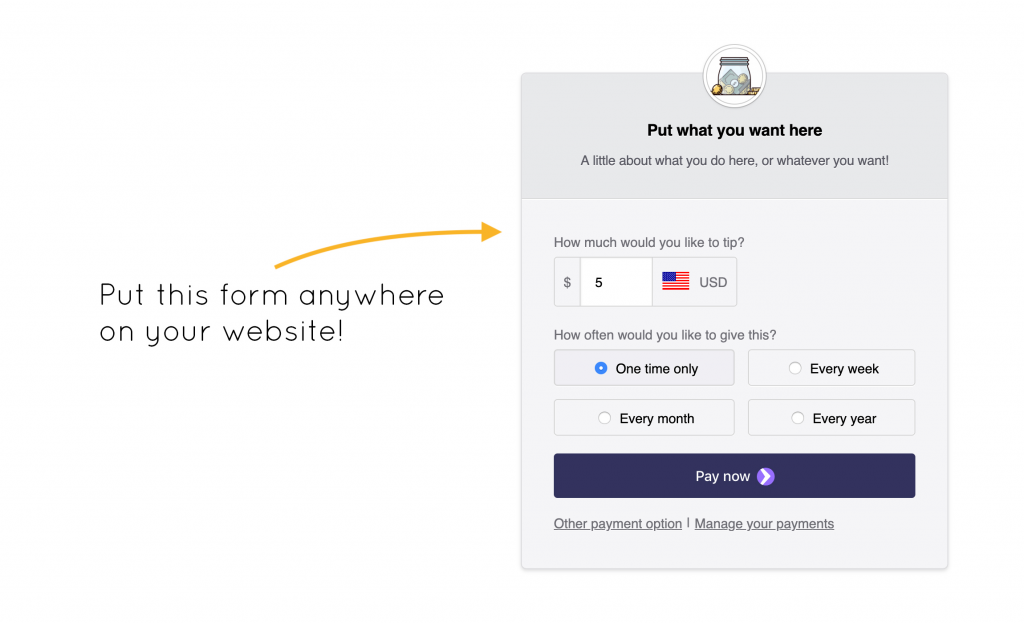This screenshot has width=1024, height=623.
Task: Click the purple arrow icon on Pay now
Action: [x=765, y=476]
